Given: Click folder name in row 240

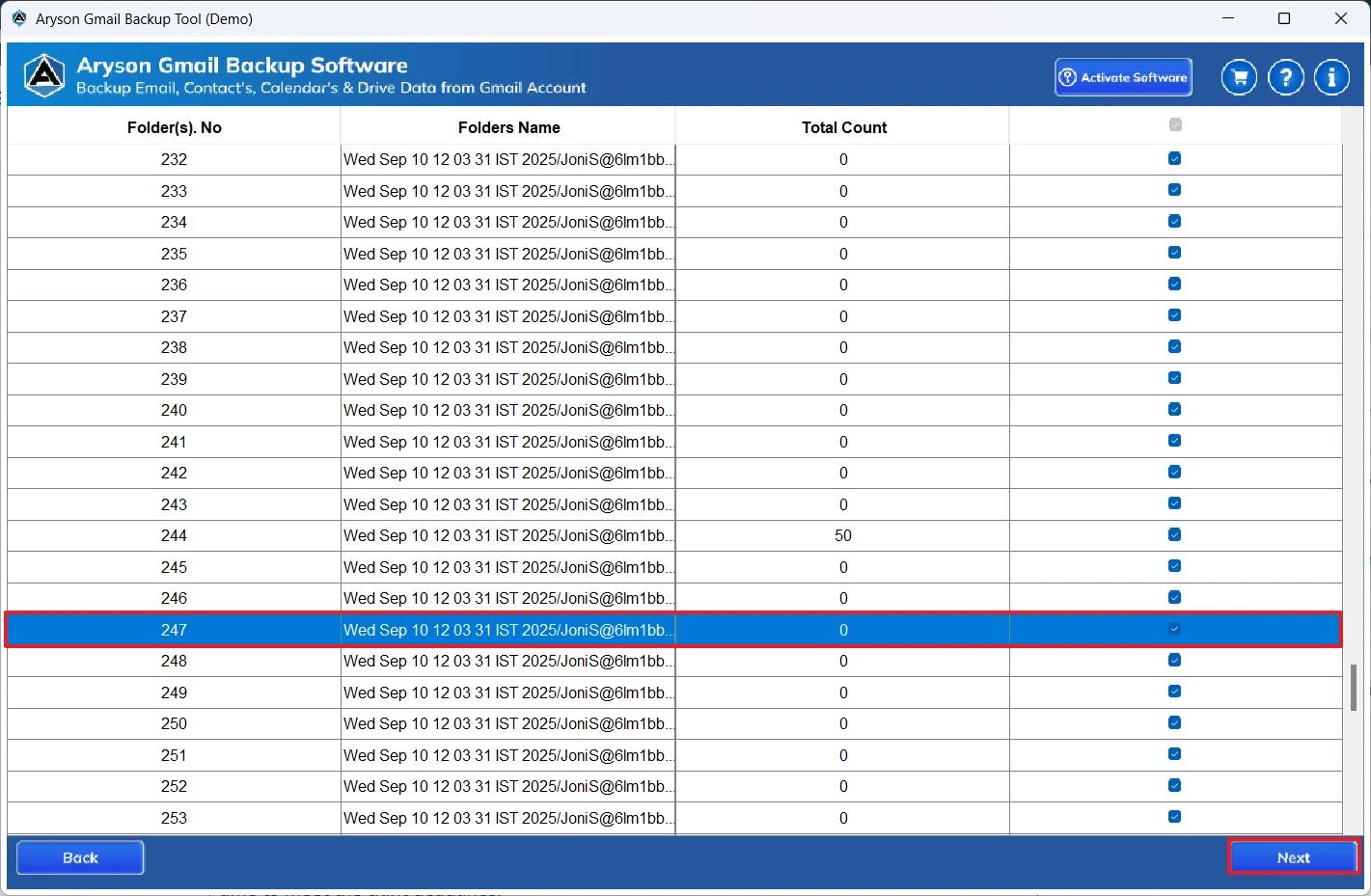Looking at the screenshot, I should (x=508, y=410).
